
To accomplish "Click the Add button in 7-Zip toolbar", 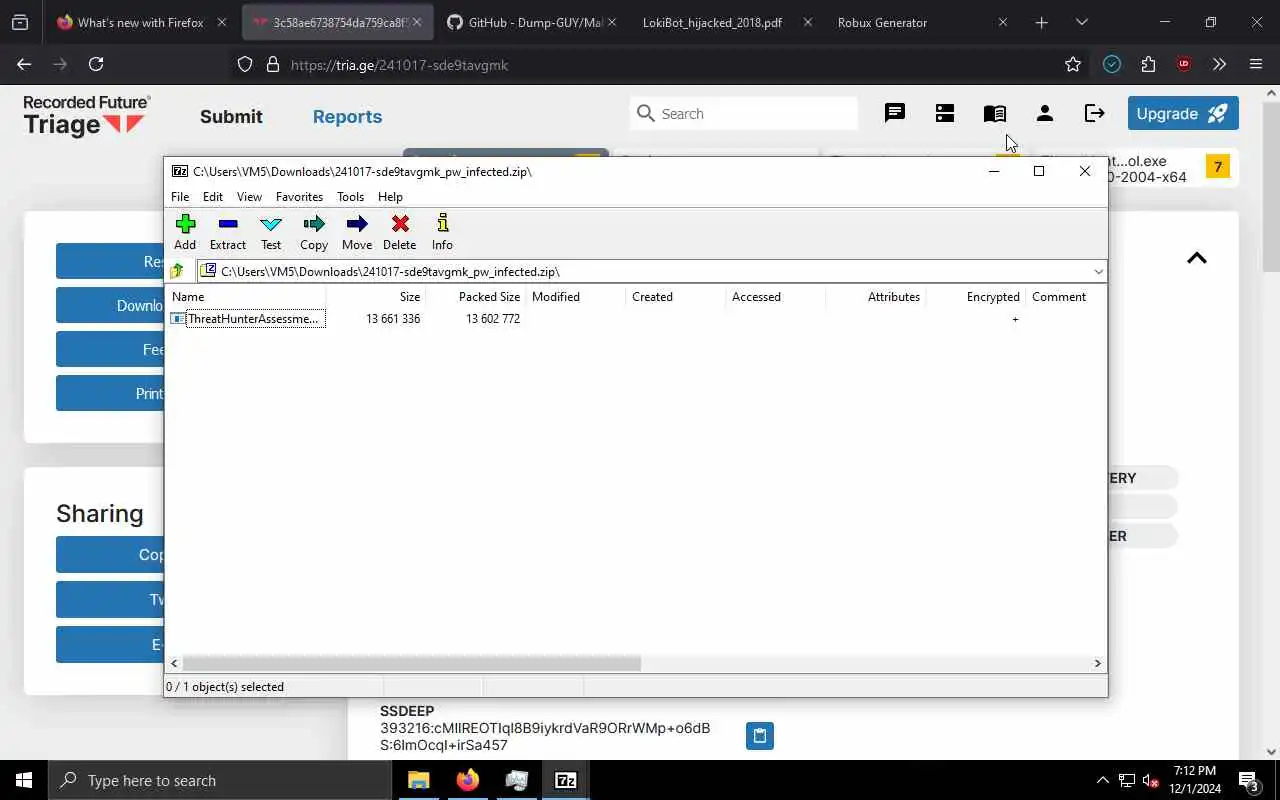I will coord(185,232).
